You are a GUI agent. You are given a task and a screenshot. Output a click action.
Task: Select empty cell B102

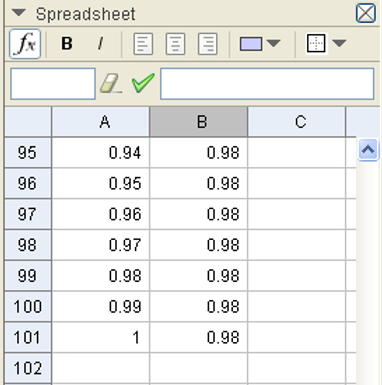tap(199, 368)
